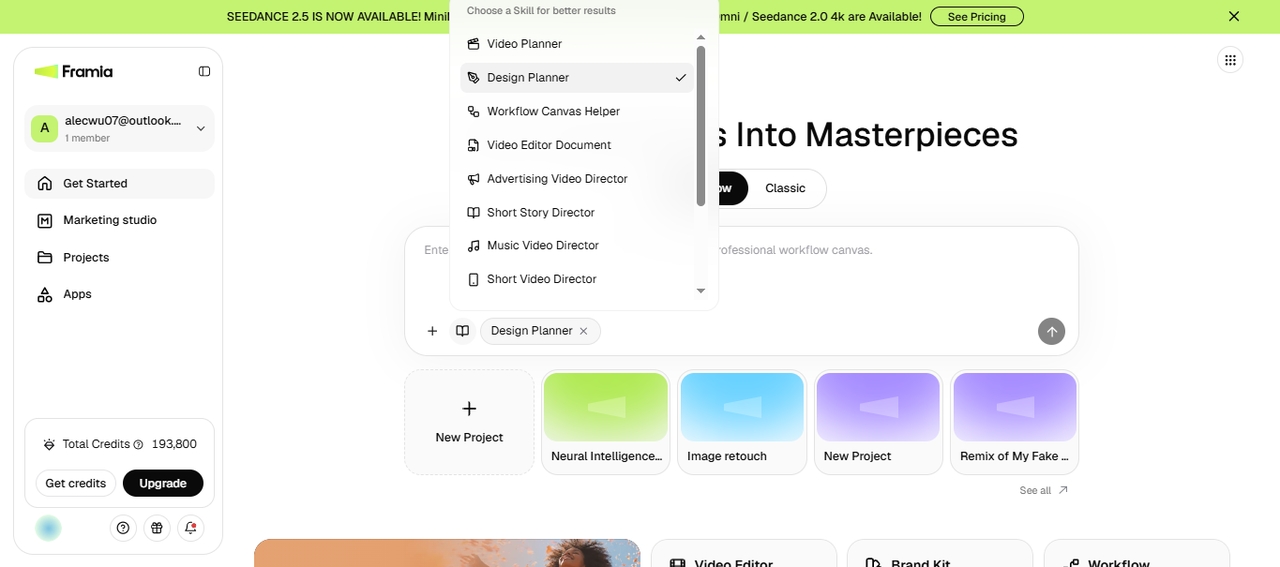Click See Pricing in the announcement banner
The image size is (1280, 567).
pos(977,16)
